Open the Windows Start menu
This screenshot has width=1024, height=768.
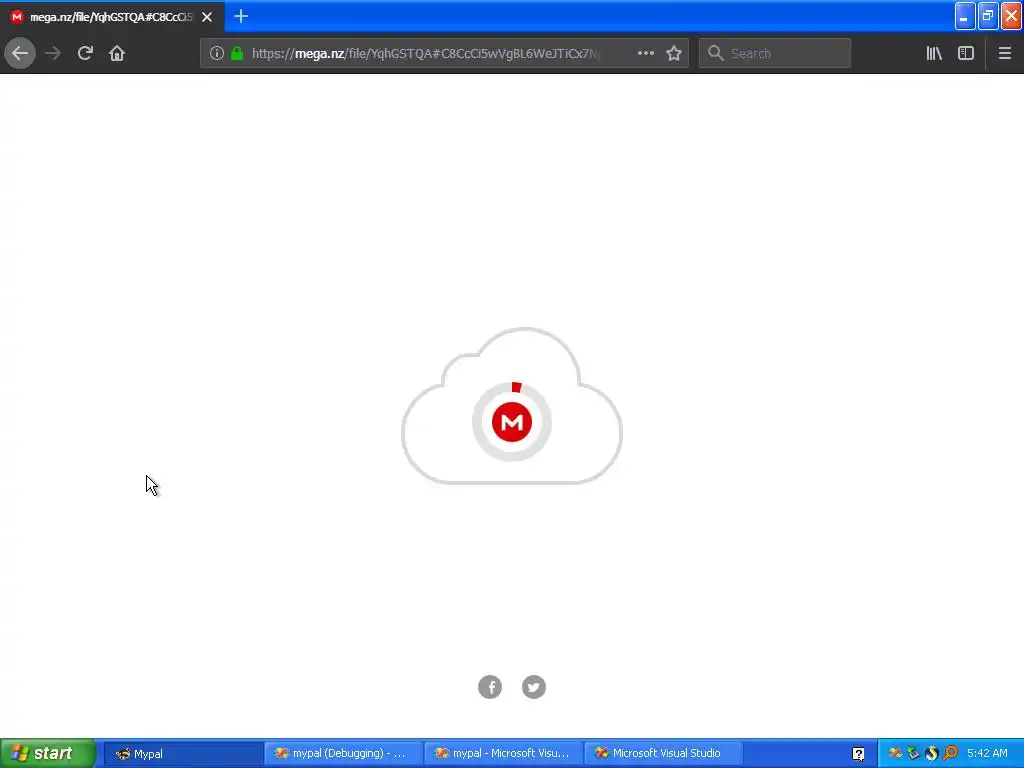(x=48, y=754)
